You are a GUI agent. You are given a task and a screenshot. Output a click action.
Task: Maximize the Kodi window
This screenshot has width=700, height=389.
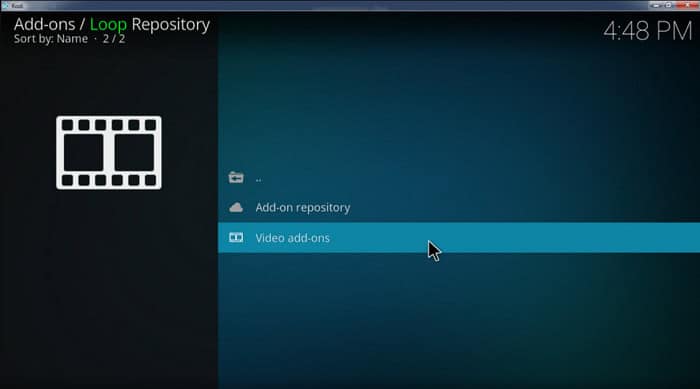tap(668, 5)
